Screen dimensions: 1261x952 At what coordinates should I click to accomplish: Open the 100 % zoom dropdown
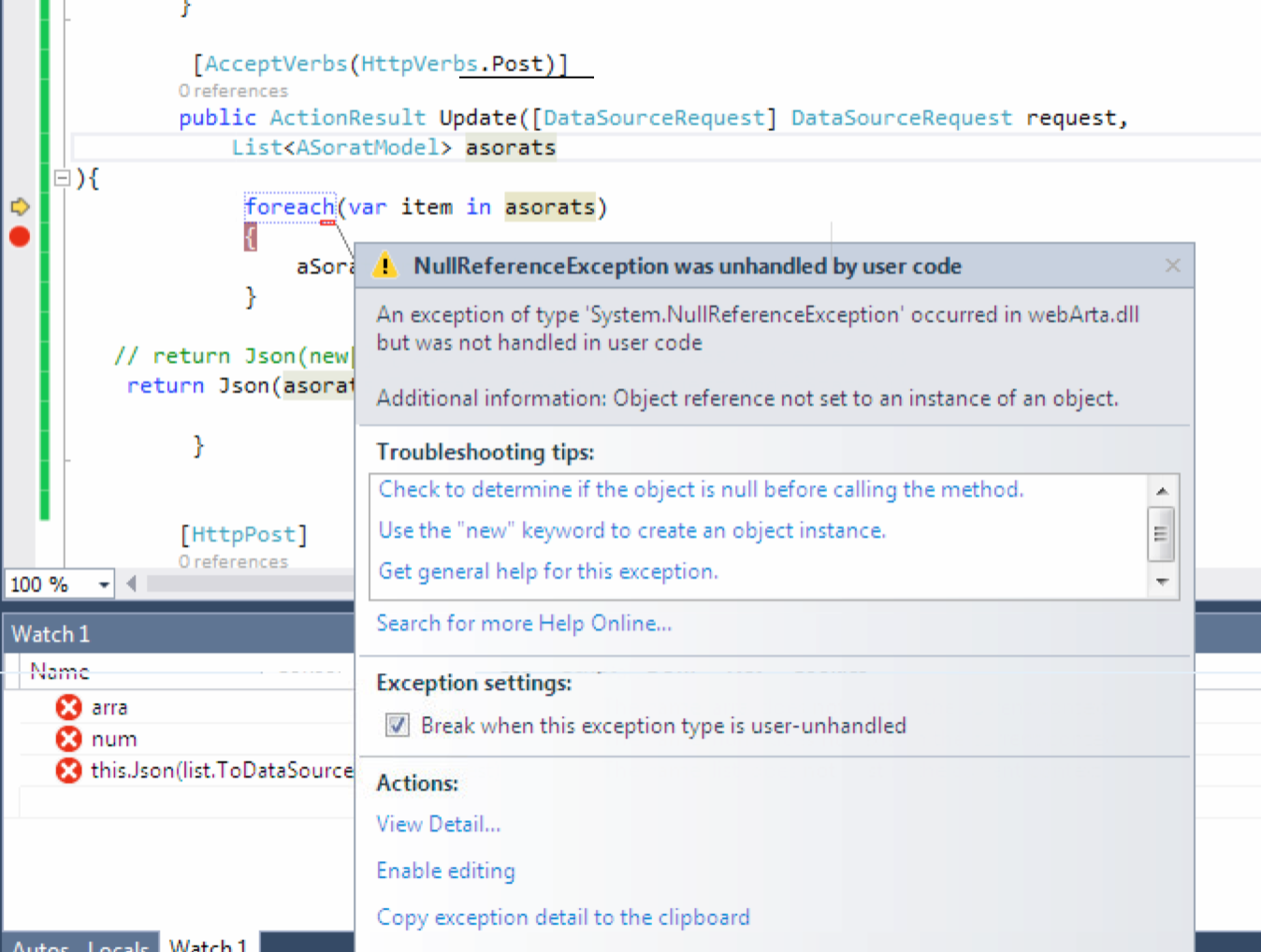[104, 584]
